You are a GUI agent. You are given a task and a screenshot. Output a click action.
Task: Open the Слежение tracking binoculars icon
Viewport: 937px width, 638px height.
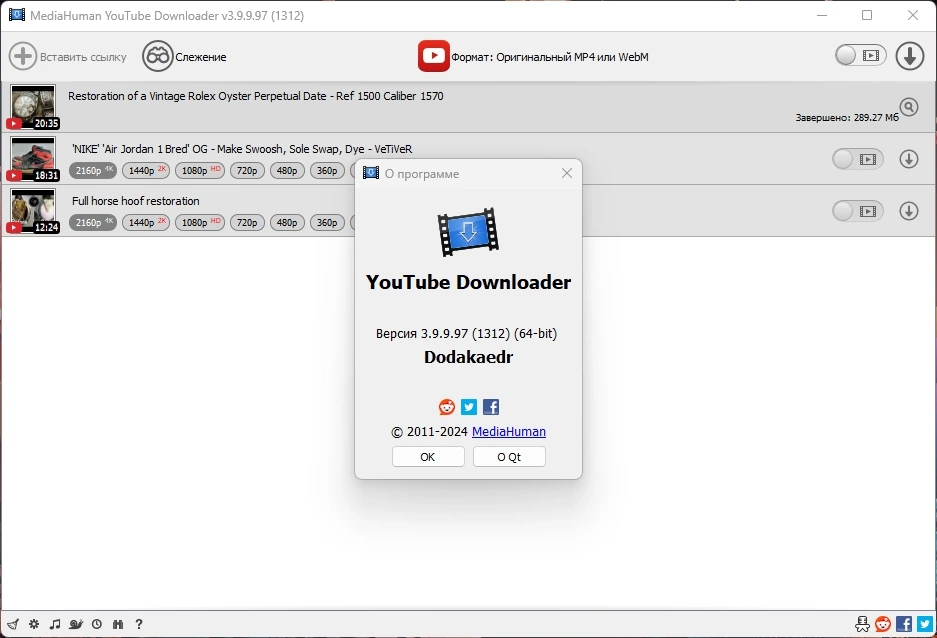(158, 57)
